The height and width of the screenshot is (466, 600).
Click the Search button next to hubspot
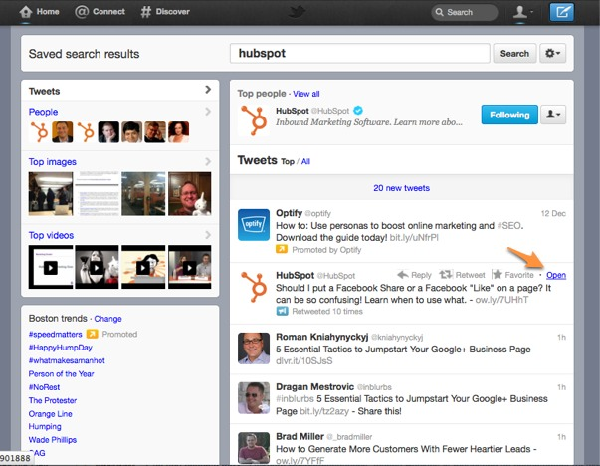coord(514,54)
